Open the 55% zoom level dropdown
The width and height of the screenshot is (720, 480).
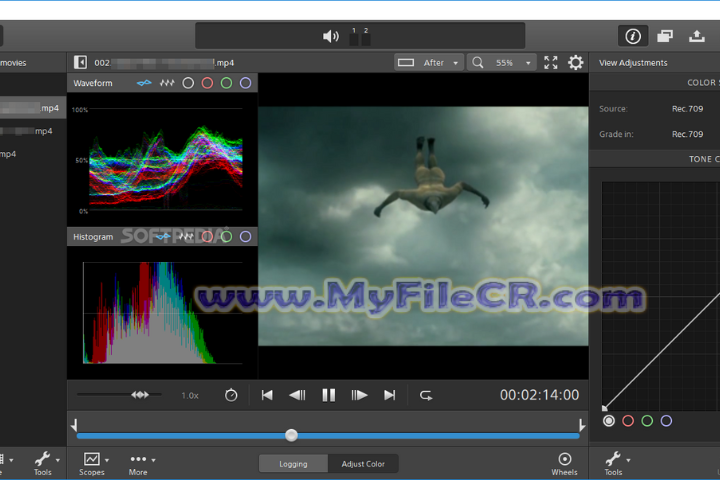click(501, 62)
